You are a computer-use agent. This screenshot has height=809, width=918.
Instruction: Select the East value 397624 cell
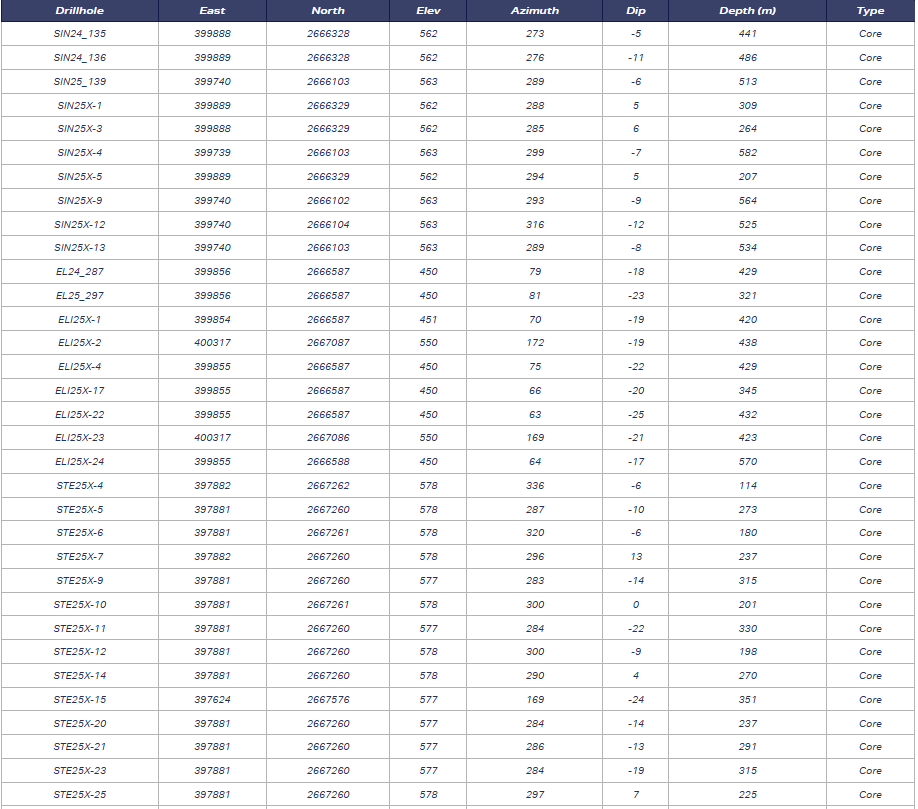[212, 700]
